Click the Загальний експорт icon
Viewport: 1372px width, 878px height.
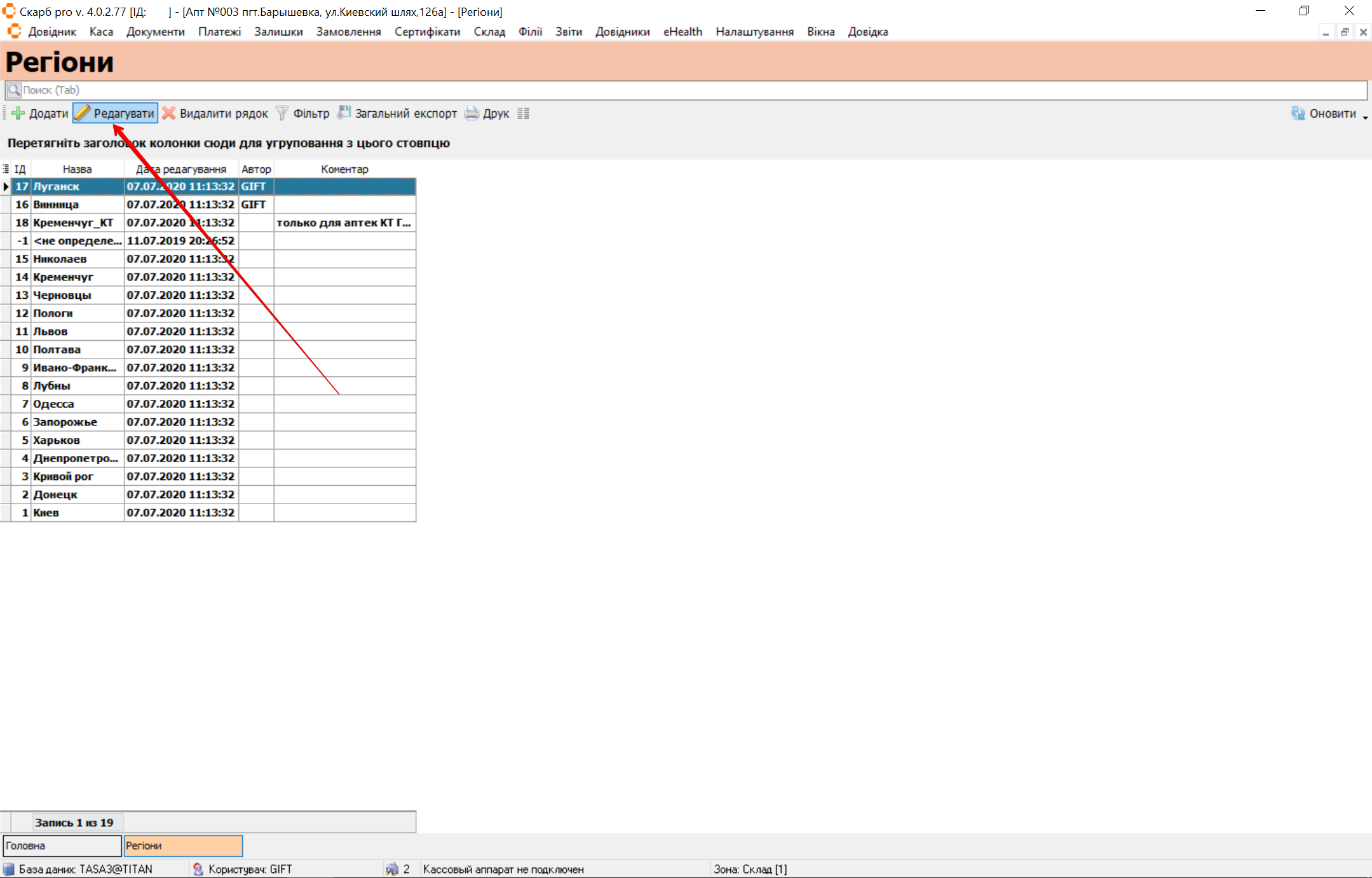pyautogui.click(x=344, y=113)
